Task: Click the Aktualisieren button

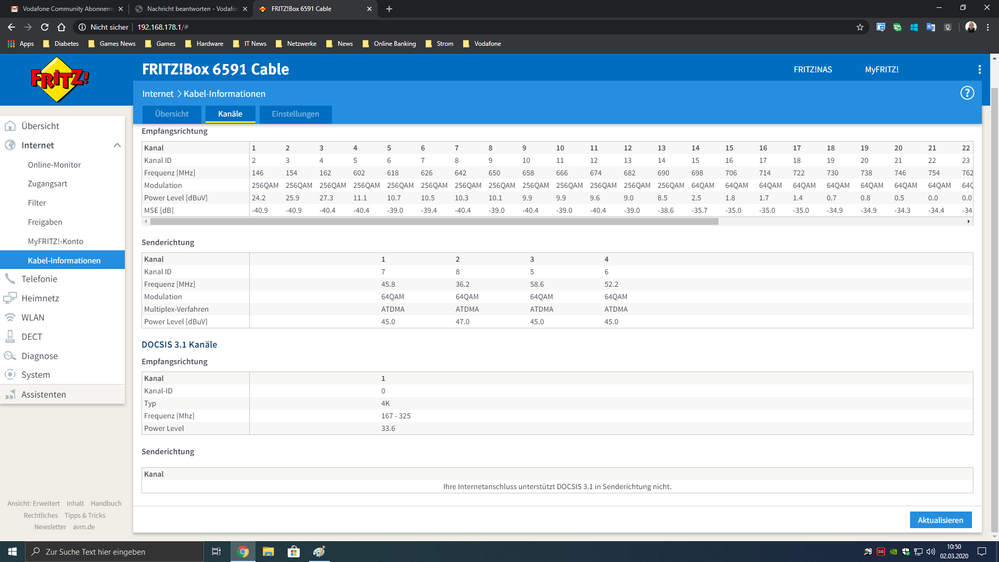Action: tap(940, 520)
